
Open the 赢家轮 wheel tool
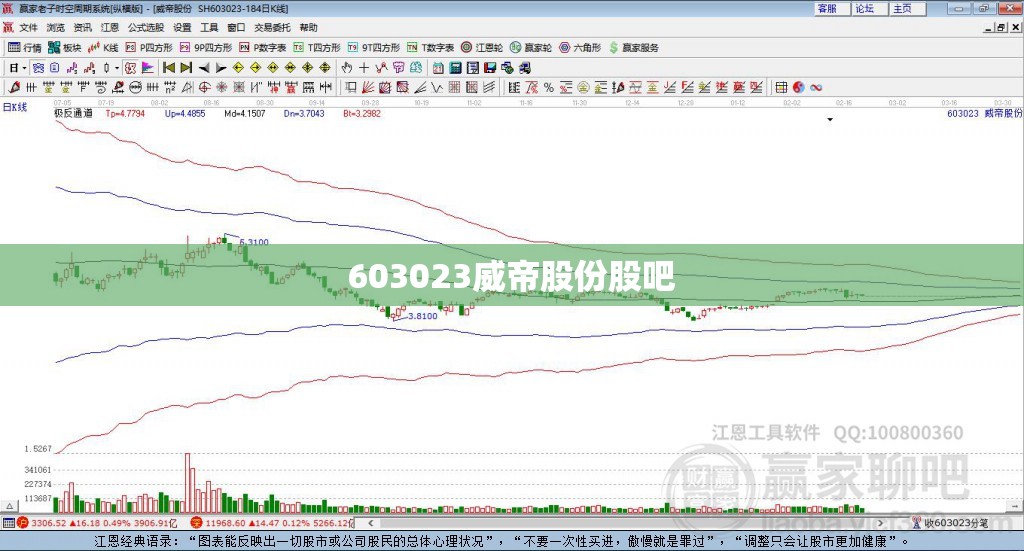(531, 48)
